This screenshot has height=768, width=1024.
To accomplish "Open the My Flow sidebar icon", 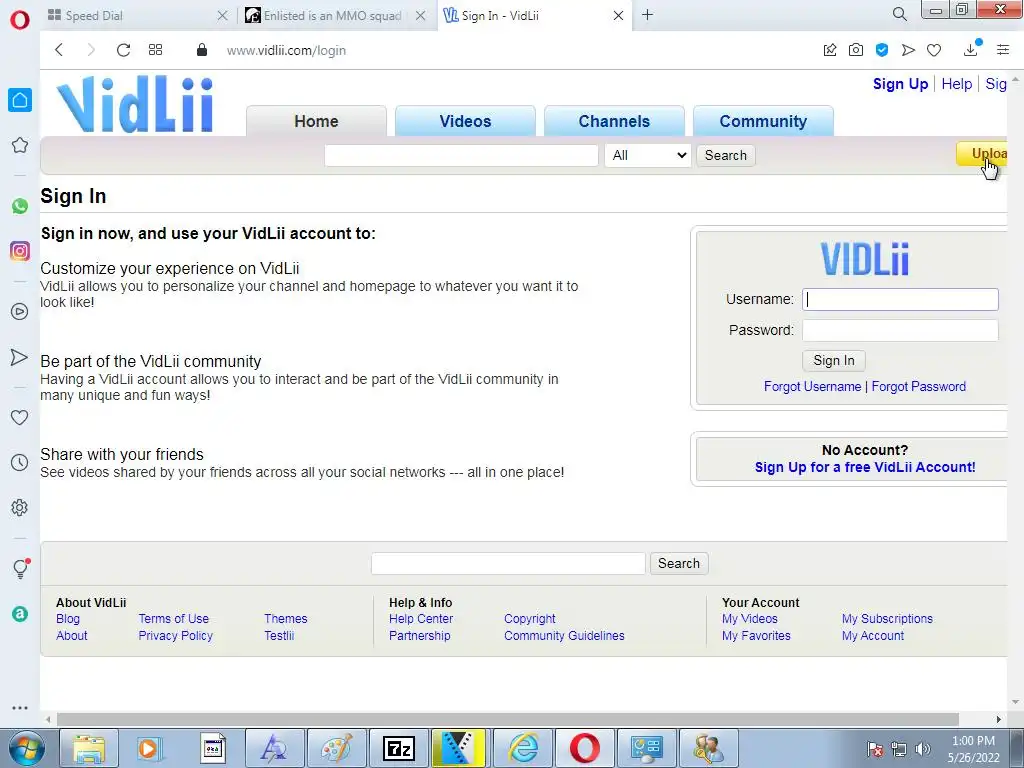I will [x=20, y=357].
